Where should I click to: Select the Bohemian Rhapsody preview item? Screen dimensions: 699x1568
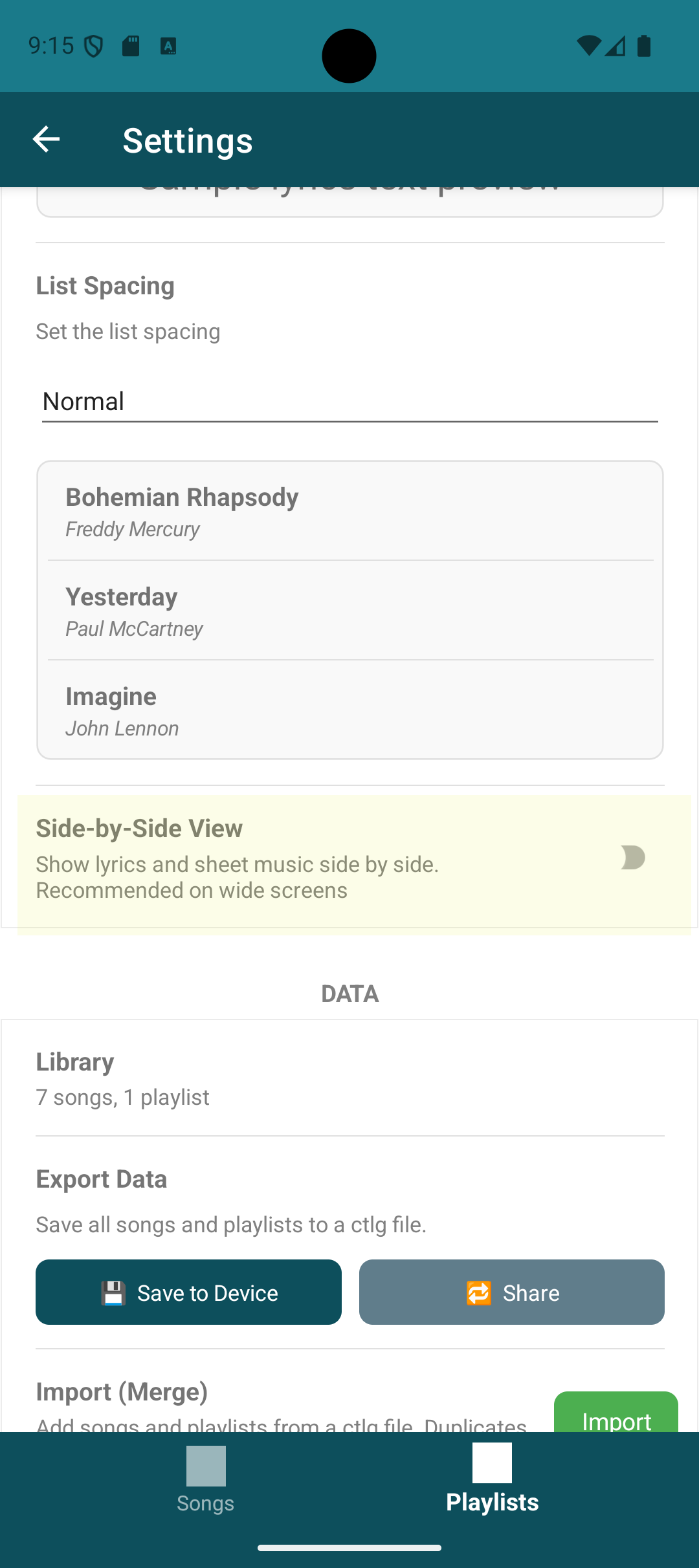pyautogui.click(x=349, y=512)
